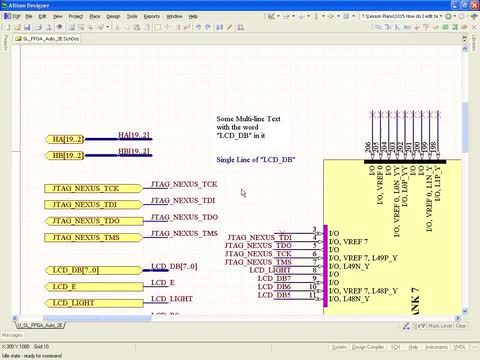Click the Print icon in toolbar
Image resolution: width=480 pixels, height=360 pixels.
pos(39,27)
